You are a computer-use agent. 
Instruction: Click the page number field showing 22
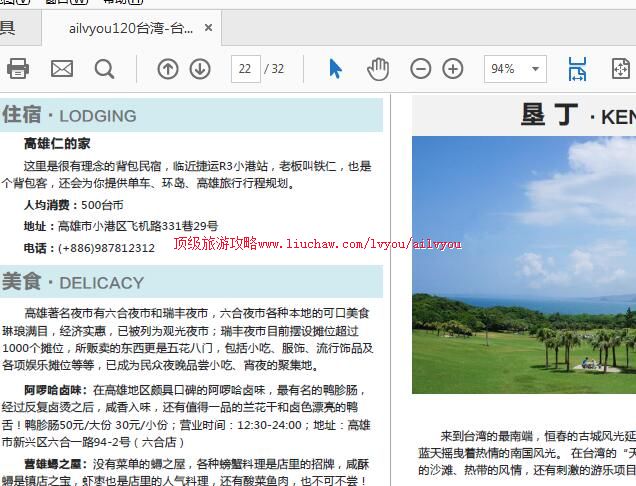(244, 69)
